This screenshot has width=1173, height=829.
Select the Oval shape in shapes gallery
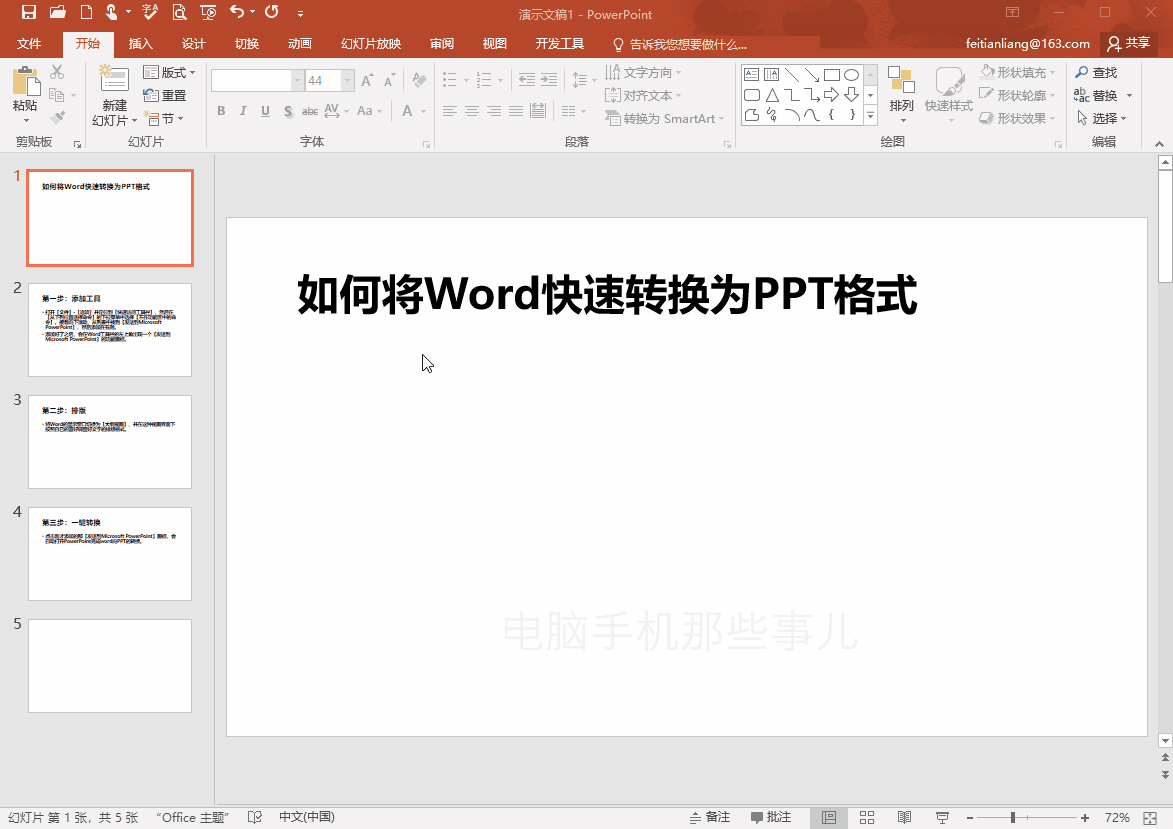[851, 75]
